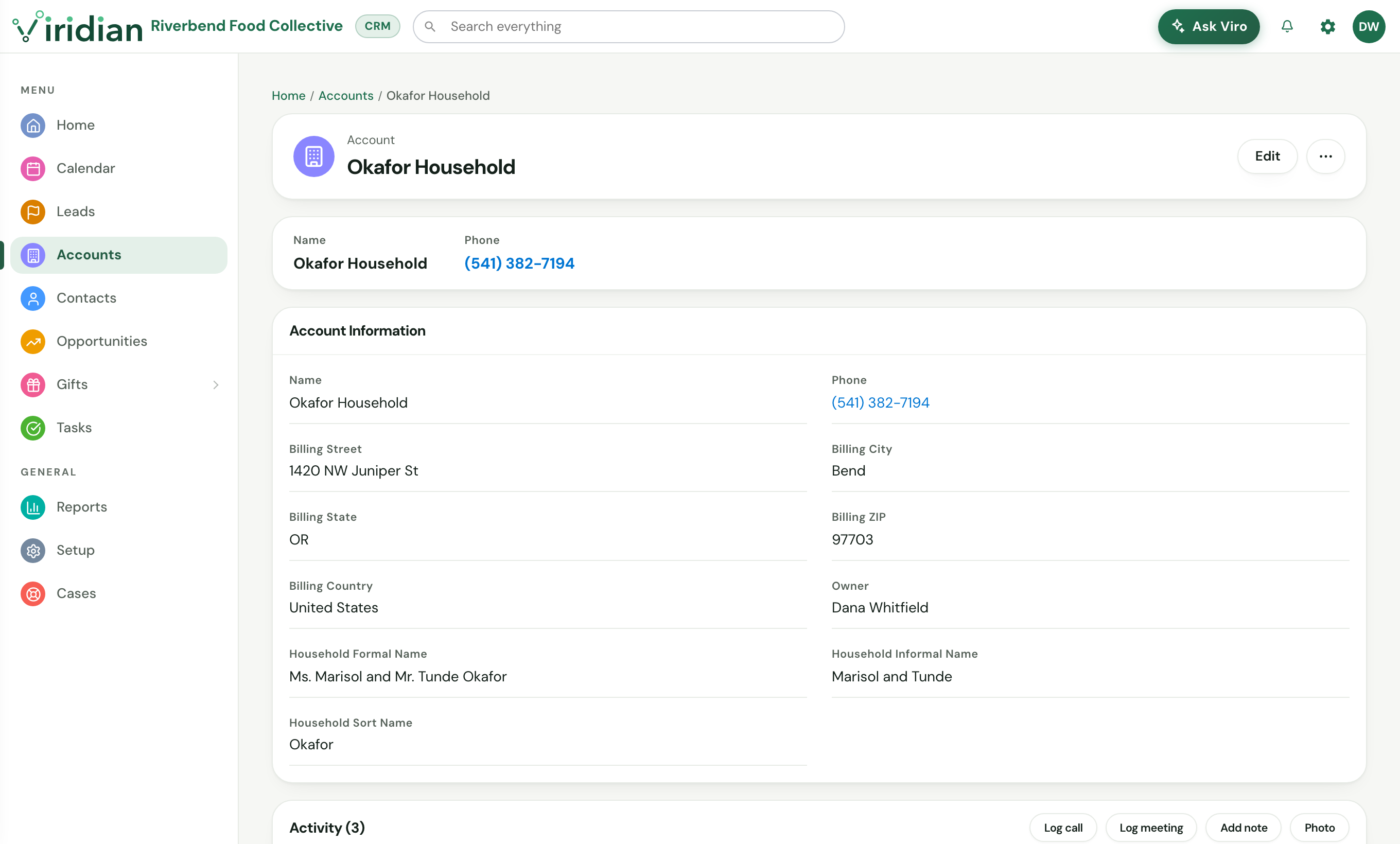Click the Log meeting button
This screenshot has height=844, width=1400.
click(1150, 828)
